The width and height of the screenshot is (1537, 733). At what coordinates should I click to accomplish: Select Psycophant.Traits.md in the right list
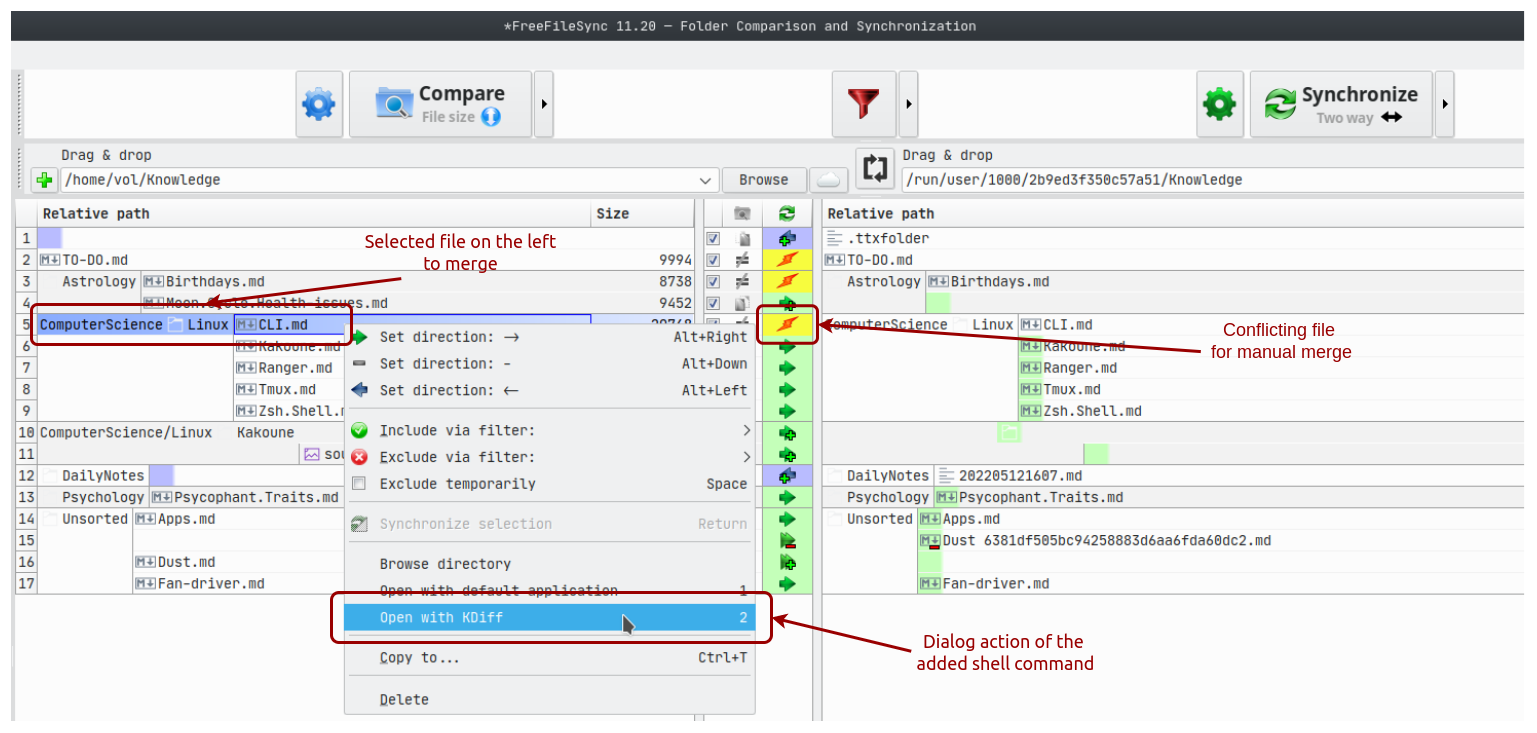click(x=1041, y=497)
